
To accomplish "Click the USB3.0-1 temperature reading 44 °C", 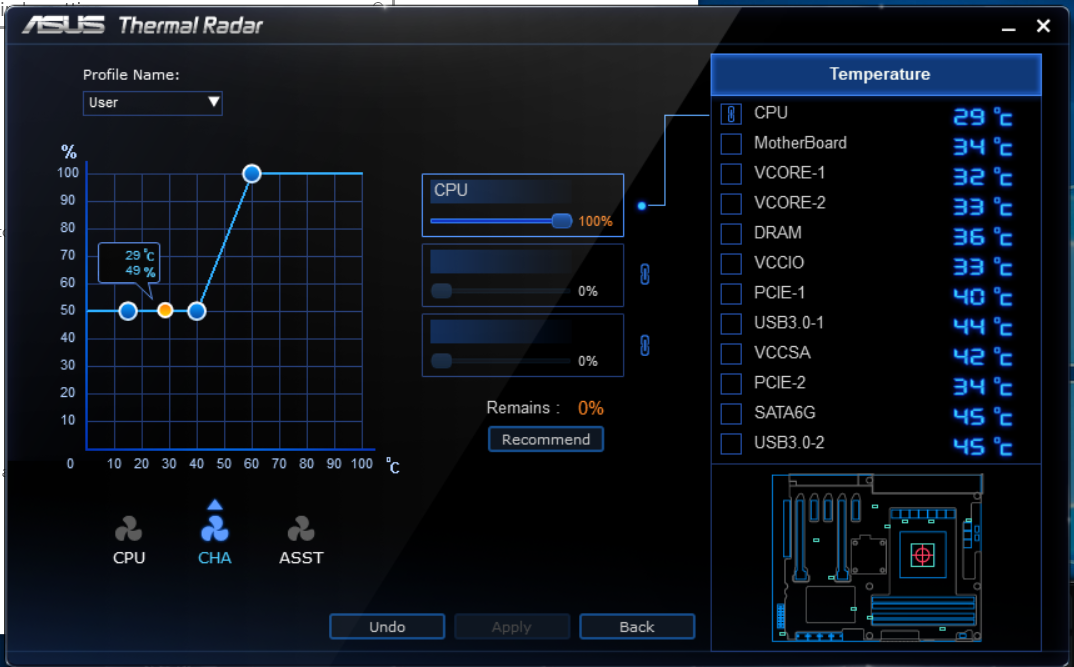I will [982, 327].
